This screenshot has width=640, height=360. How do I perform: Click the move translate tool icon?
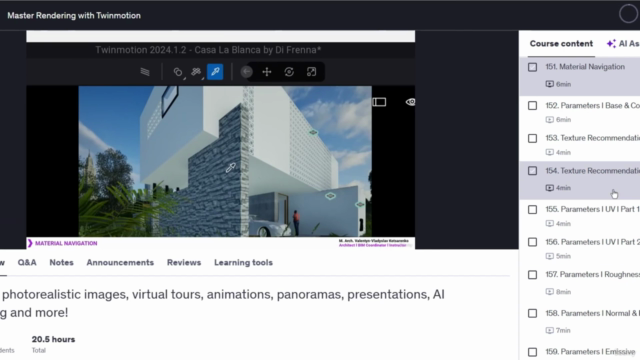(x=267, y=72)
